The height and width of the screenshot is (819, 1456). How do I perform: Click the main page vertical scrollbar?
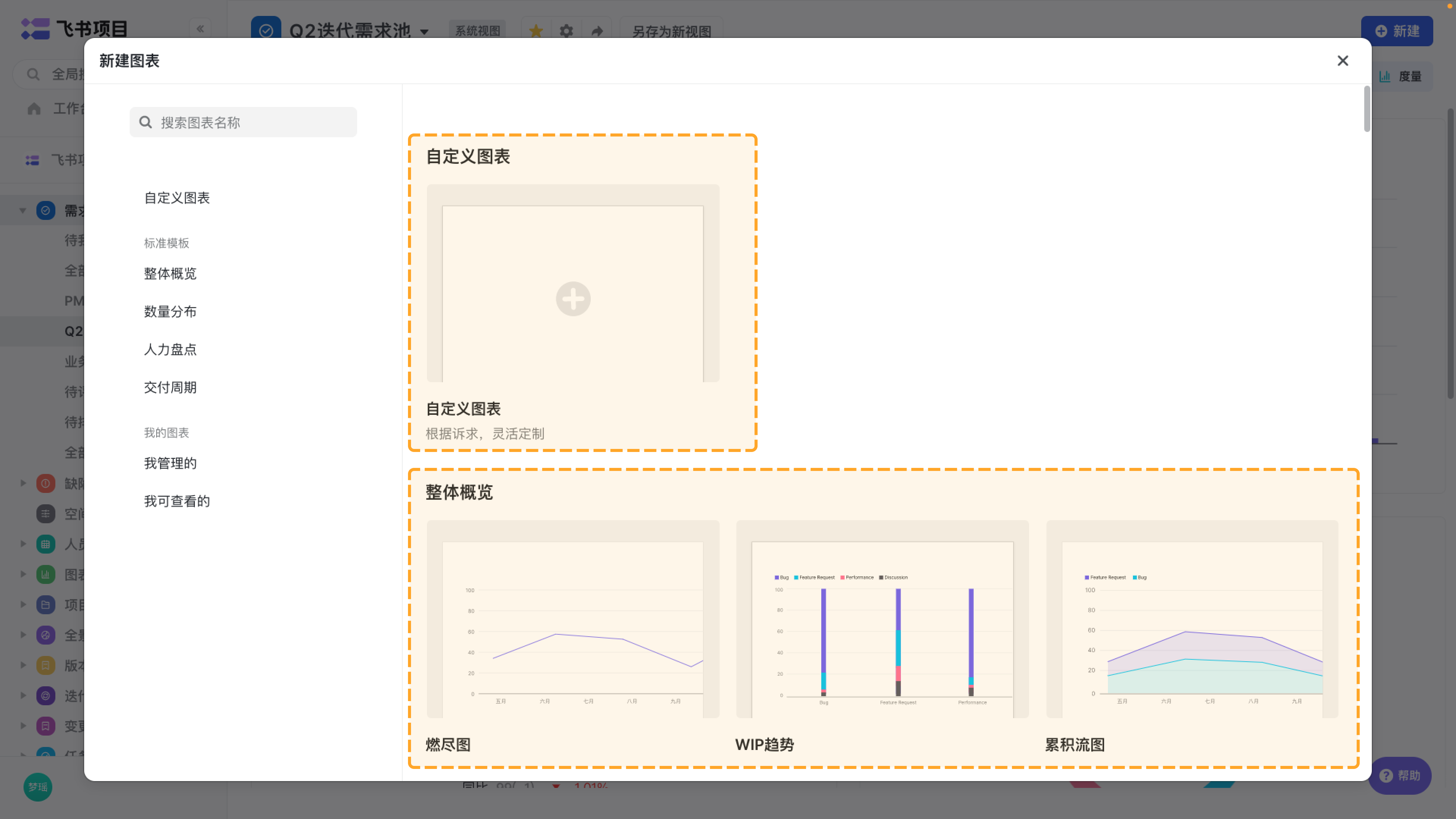(x=1450, y=253)
